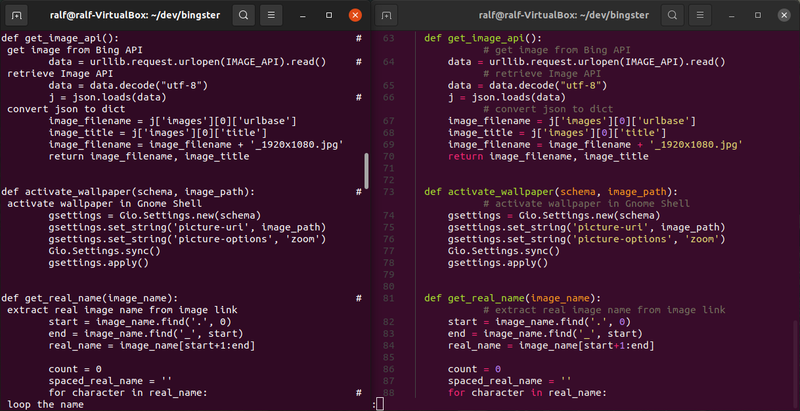Click the left terminal's vertical scrollbar handle
The height and width of the screenshot is (411, 800).
click(366, 171)
